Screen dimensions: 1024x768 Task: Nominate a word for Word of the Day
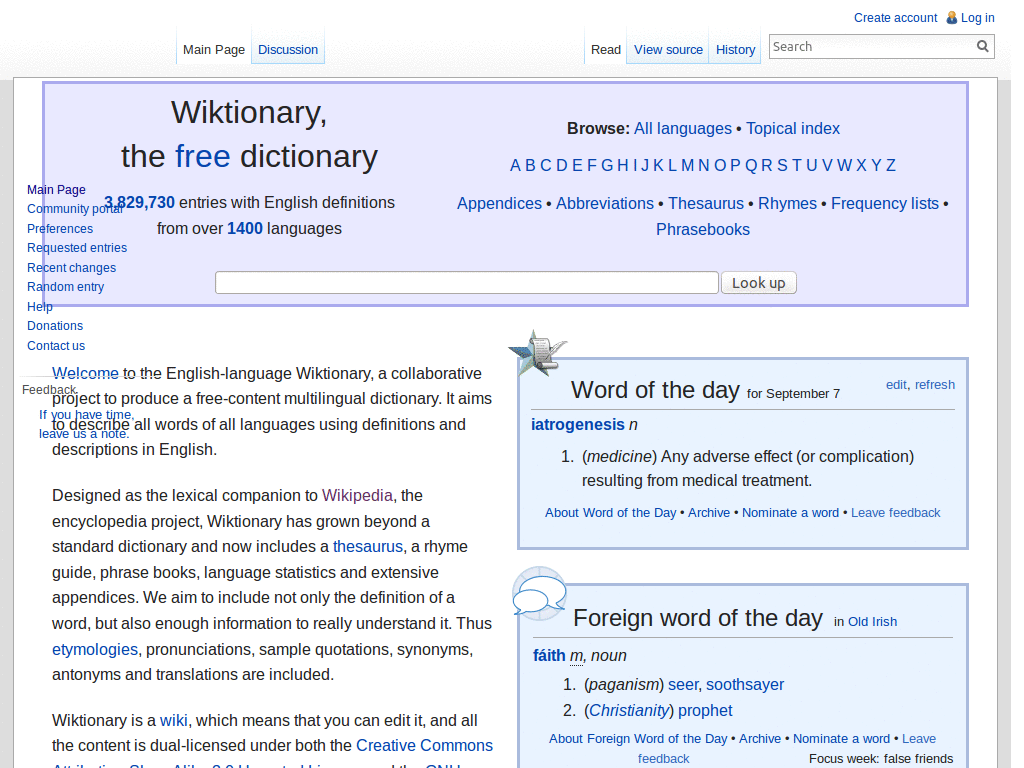coord(790,513)
